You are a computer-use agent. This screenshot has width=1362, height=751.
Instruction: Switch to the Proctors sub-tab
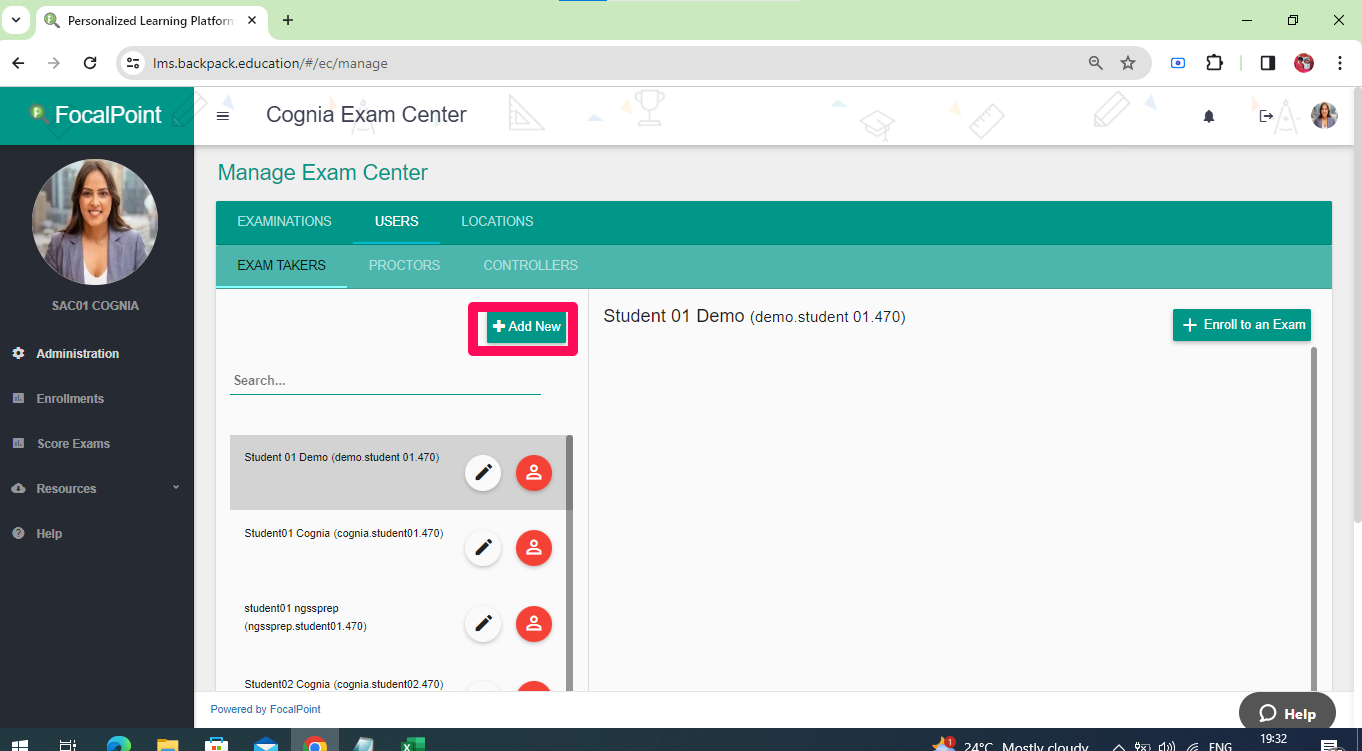coord(404,265)
